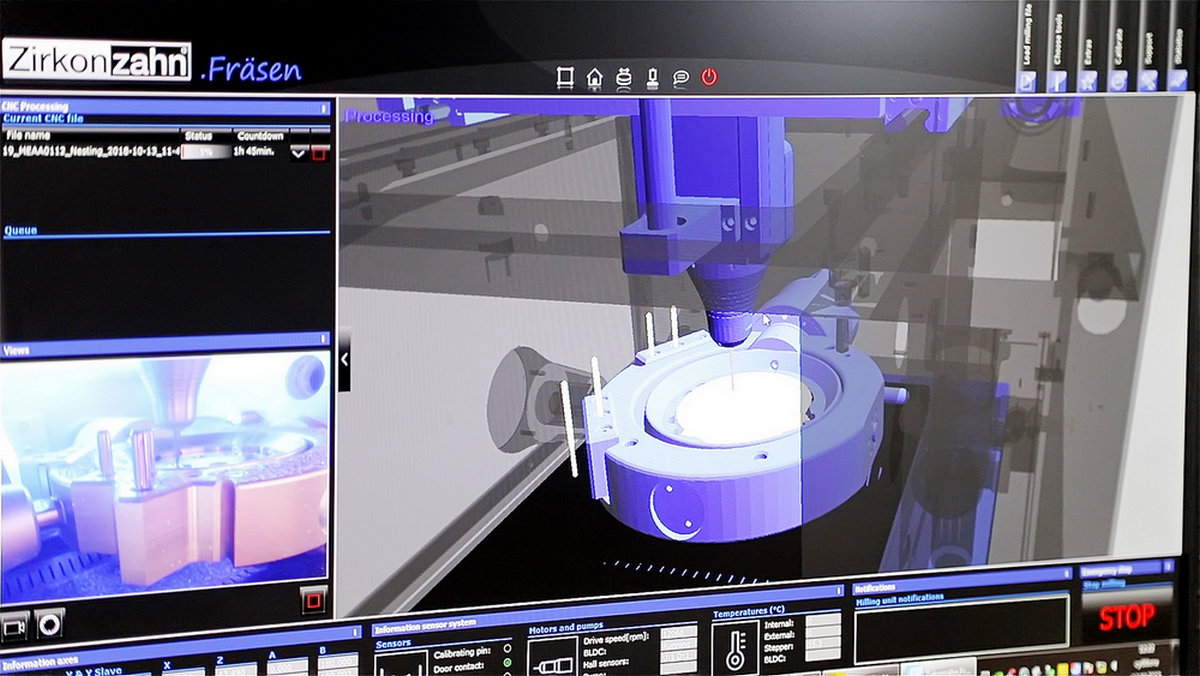
Task: Collapse the left side panel arrow
Action: (344, 359)
